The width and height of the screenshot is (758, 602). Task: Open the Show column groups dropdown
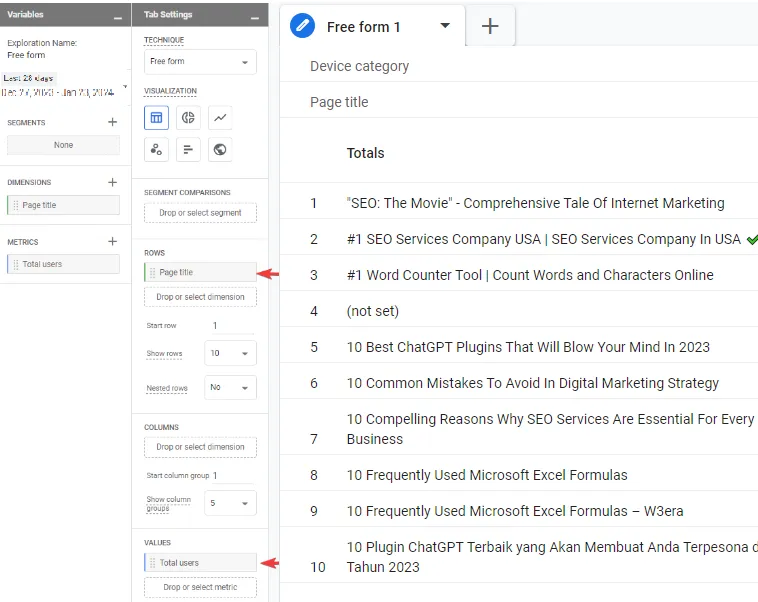[x=230, y=503]
